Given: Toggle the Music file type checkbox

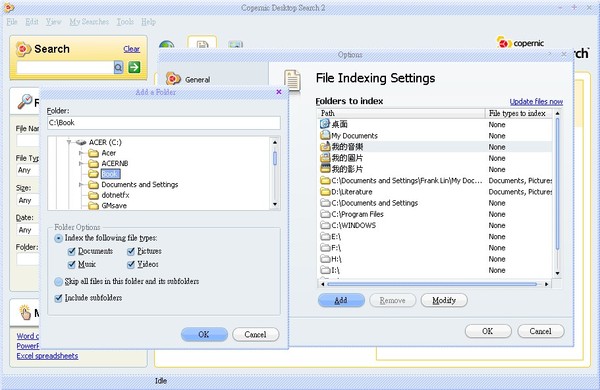Looking at the screenshot, I should pos(71,264).
